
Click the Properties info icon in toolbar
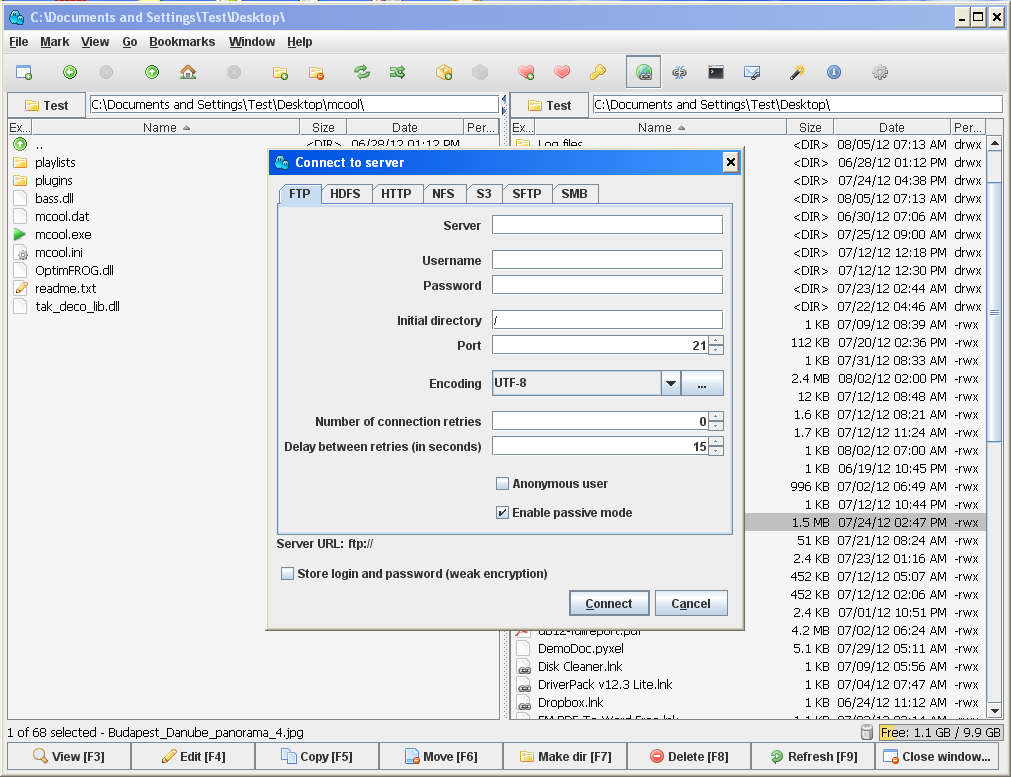tap(833, 72)
